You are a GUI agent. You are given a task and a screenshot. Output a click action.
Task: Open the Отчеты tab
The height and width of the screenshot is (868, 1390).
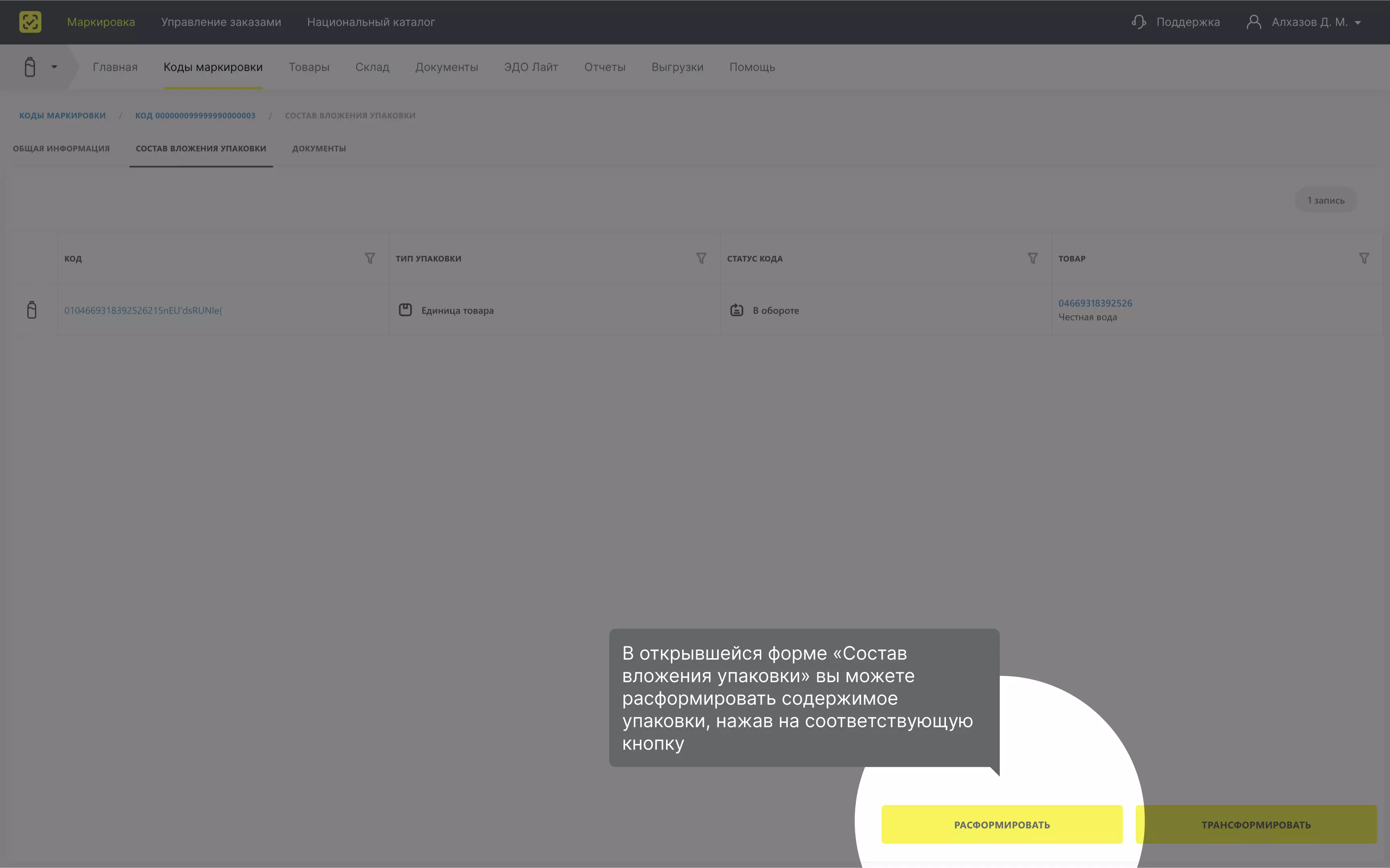605,67
